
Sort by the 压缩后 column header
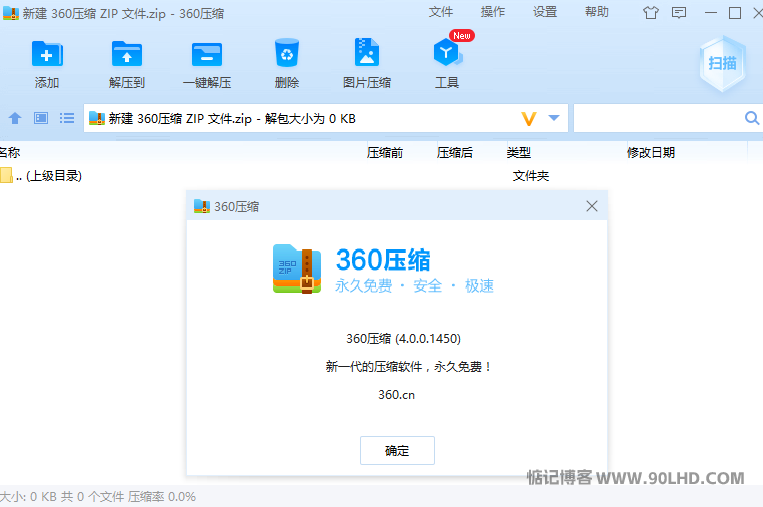pyautogui.click(x=455, y=152)
